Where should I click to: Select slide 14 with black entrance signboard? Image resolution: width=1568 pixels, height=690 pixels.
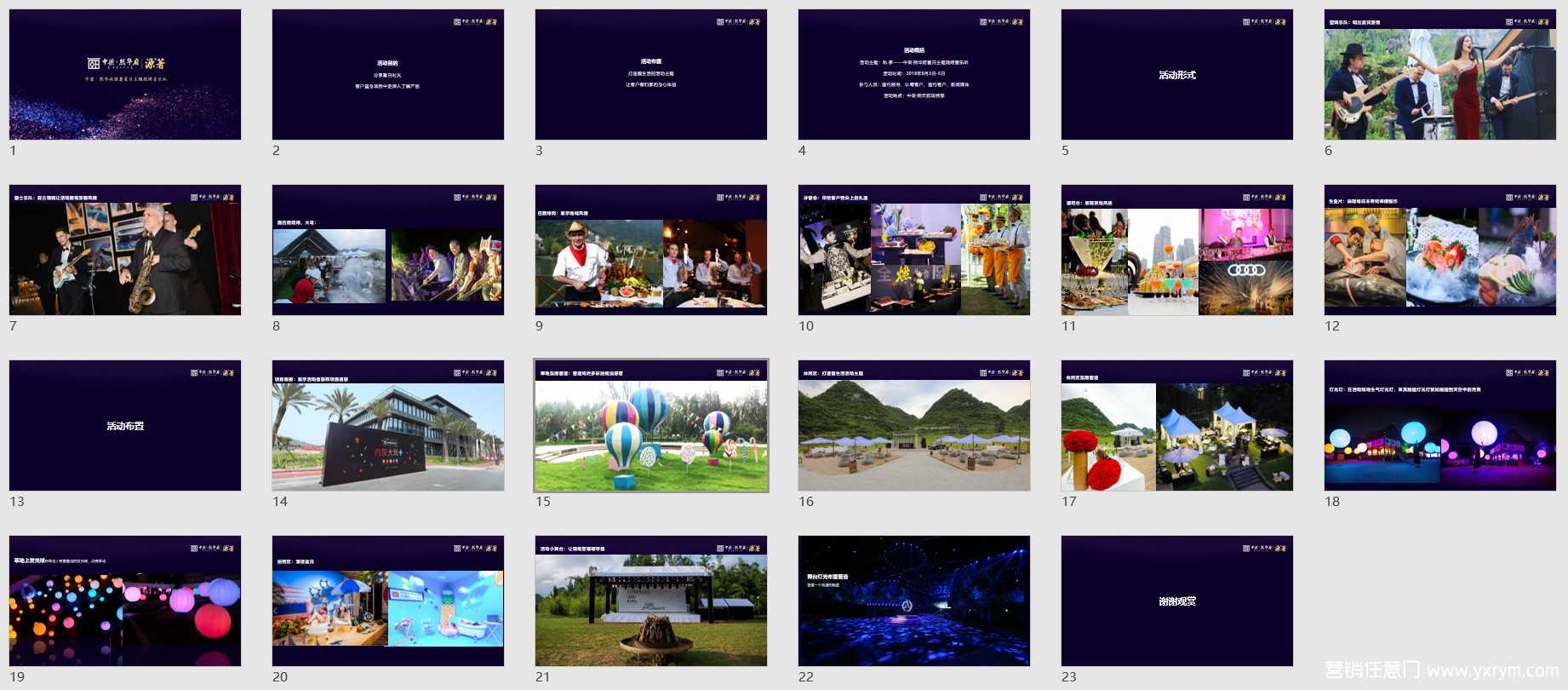click(x=388, y=426)
